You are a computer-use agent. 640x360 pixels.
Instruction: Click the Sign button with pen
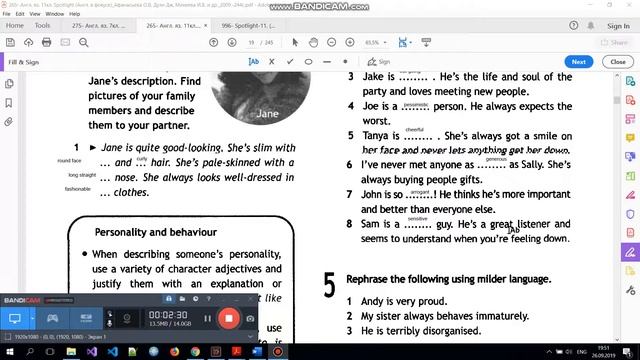[x=379, y=62]
